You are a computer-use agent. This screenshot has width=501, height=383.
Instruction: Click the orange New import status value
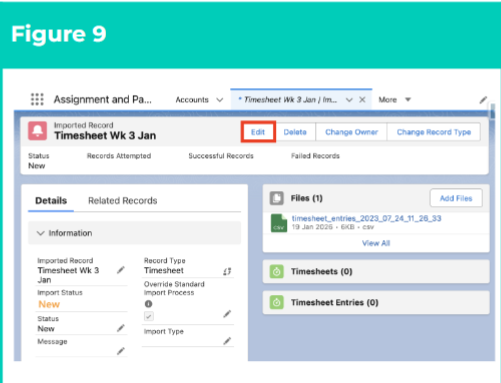pyautogui.click(x=49, y=304)
